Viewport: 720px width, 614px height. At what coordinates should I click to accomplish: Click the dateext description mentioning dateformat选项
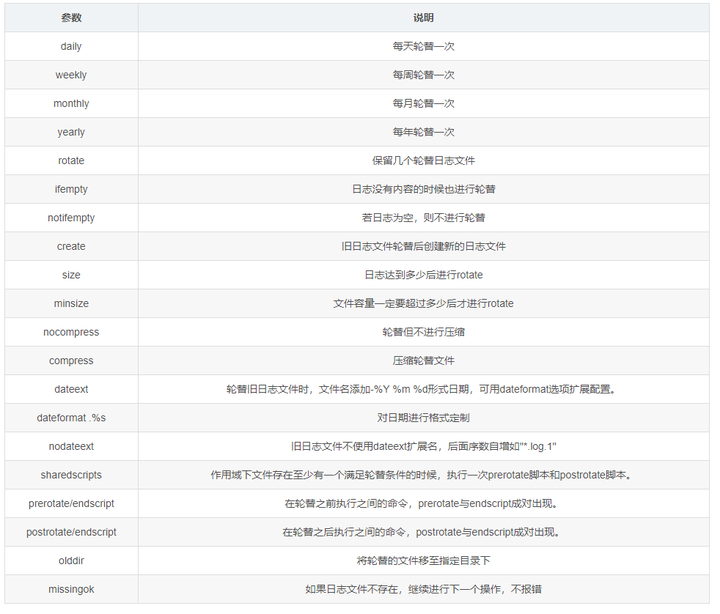[x=421, y=389]
